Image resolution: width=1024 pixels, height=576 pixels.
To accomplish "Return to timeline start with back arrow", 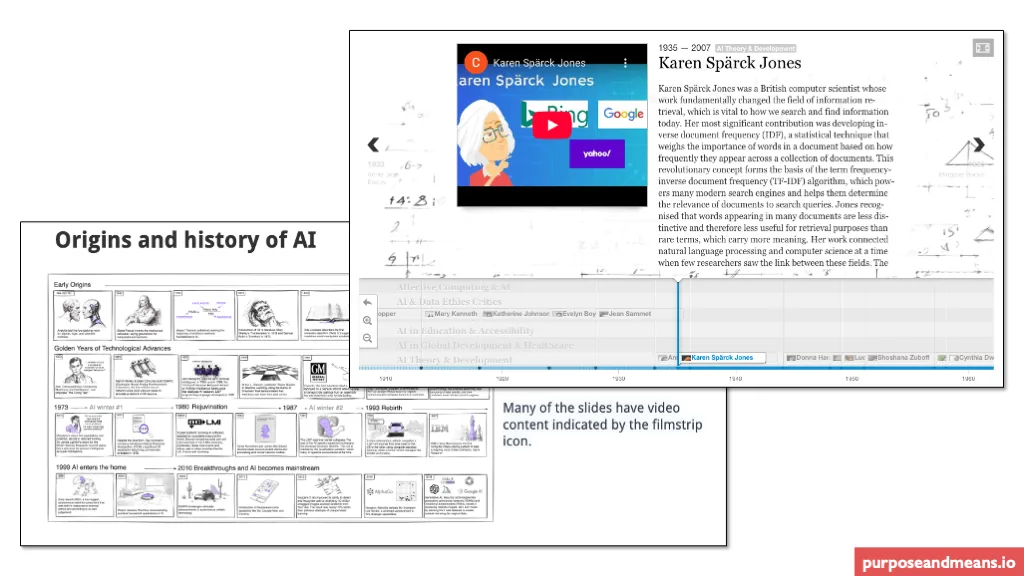I will coord(368,301).
